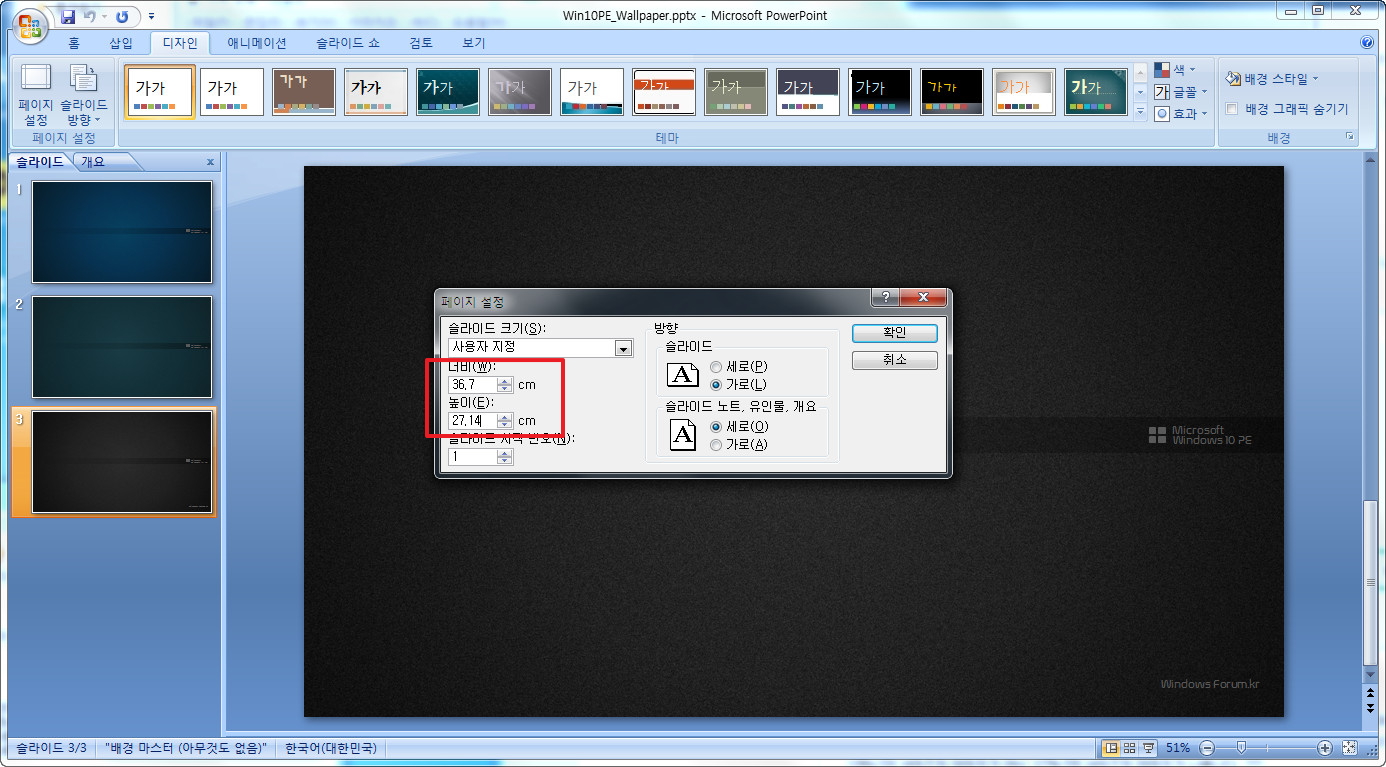
Task: Open the 슬라이드 쇼 ribbon tab
Action: (x=348, y=43)
